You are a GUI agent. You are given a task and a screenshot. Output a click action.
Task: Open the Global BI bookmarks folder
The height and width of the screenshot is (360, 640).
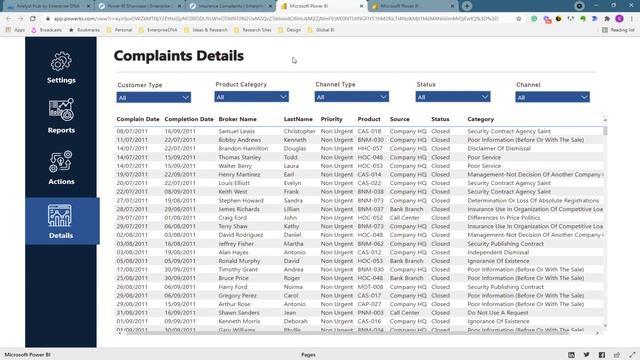[321, 30]
